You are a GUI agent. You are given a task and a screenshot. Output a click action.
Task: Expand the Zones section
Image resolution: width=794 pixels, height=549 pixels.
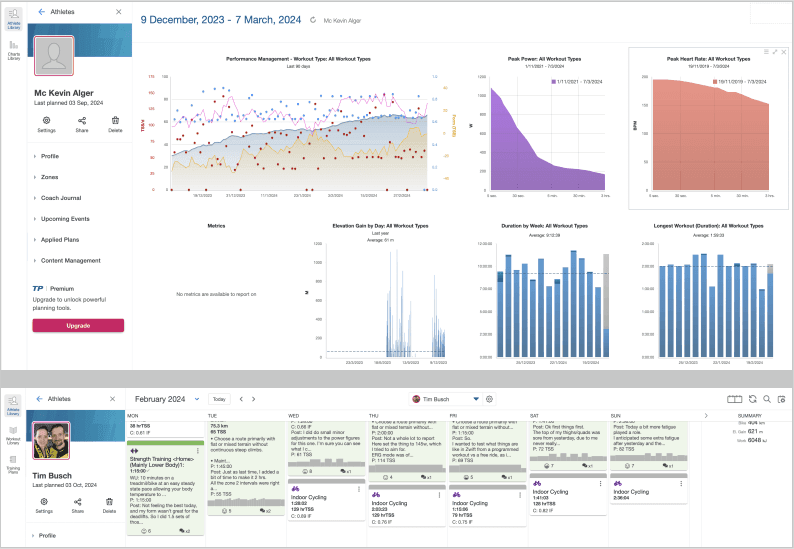click(x=50, y=177)
